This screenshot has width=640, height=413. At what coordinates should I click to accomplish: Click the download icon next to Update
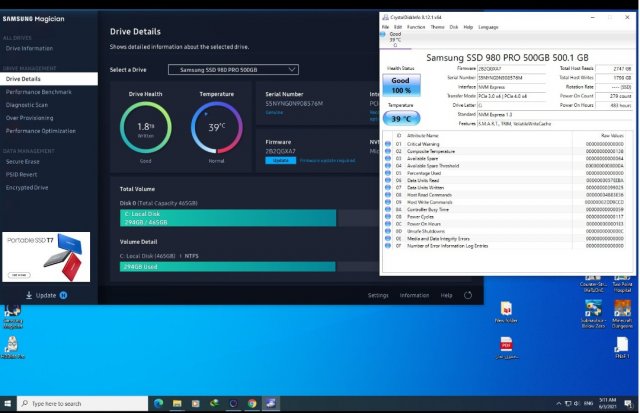(x=29, y=296)
